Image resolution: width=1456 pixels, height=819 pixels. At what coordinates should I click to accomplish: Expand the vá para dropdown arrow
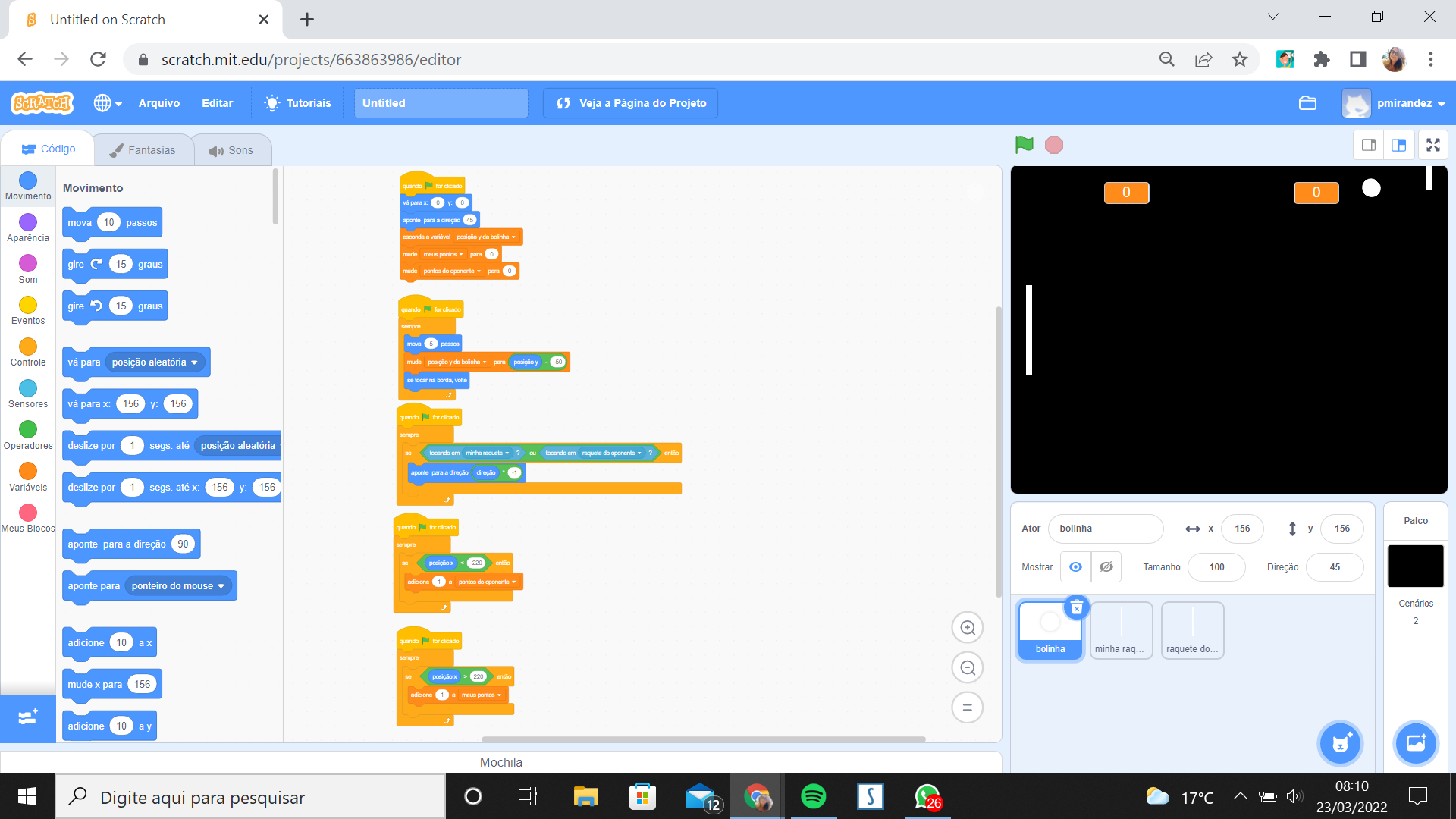(x=194, y=362)
